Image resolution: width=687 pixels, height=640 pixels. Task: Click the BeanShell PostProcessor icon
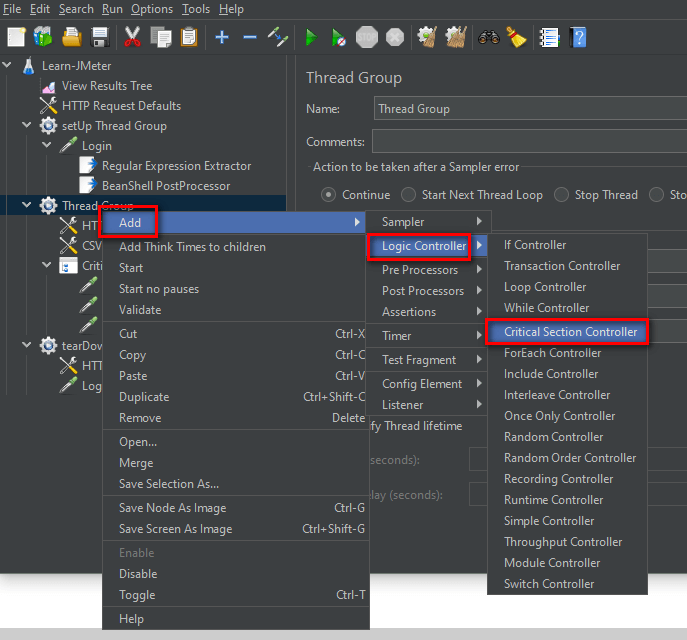[x=88, y=185]
